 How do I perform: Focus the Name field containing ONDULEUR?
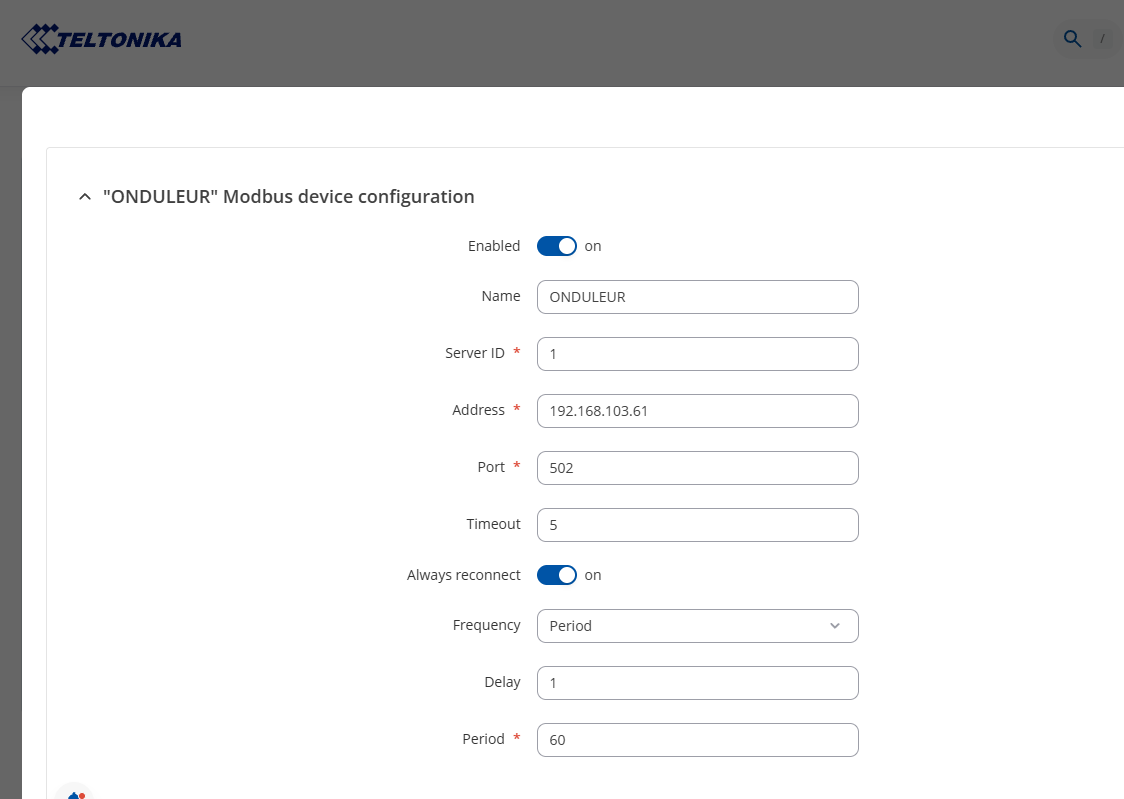(x=697, y=297)
